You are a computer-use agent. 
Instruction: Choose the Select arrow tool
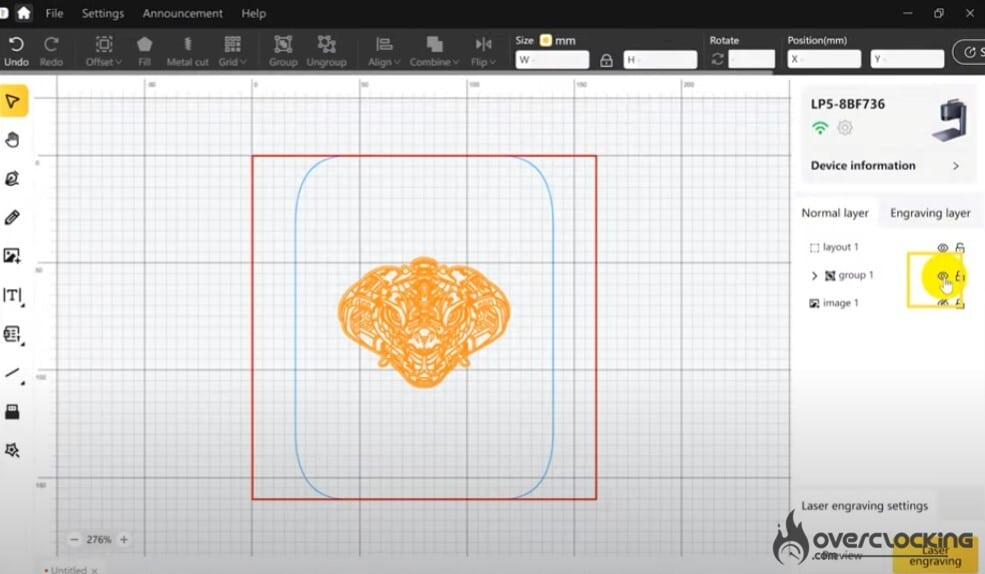tap(13, 101)
